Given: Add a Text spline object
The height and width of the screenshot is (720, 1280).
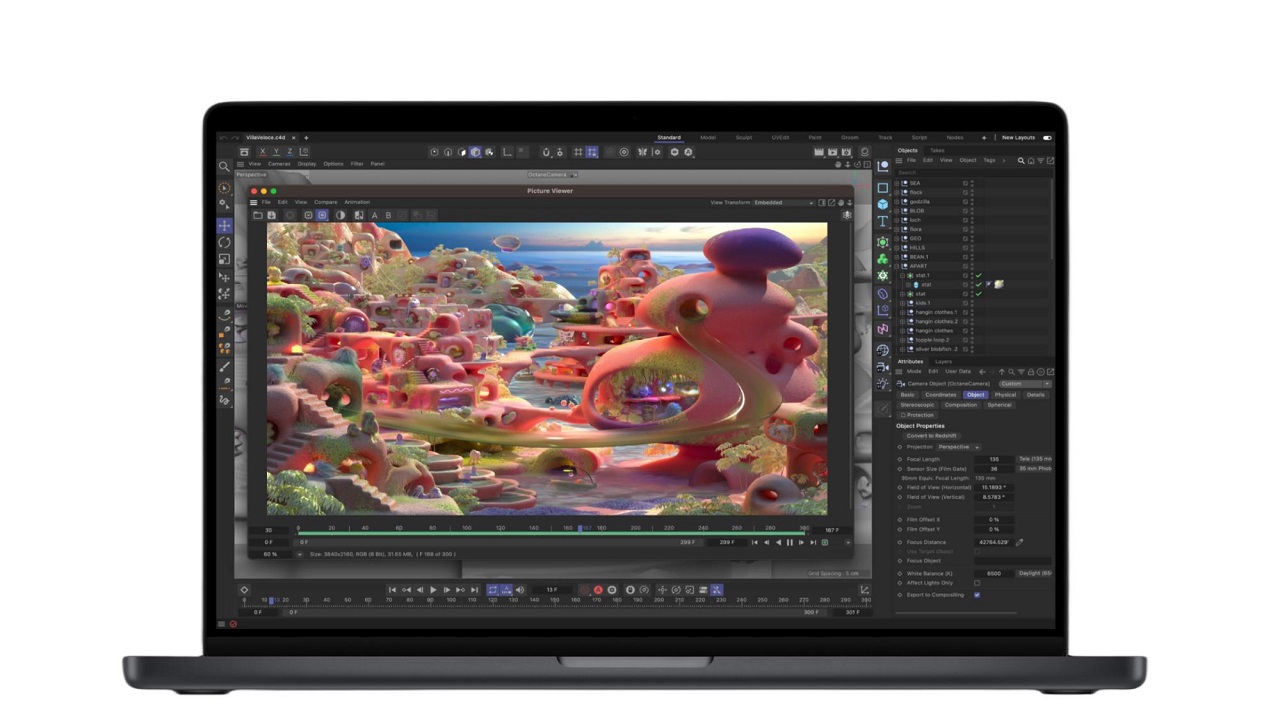Looking at the screenshot, I should 882,222.
